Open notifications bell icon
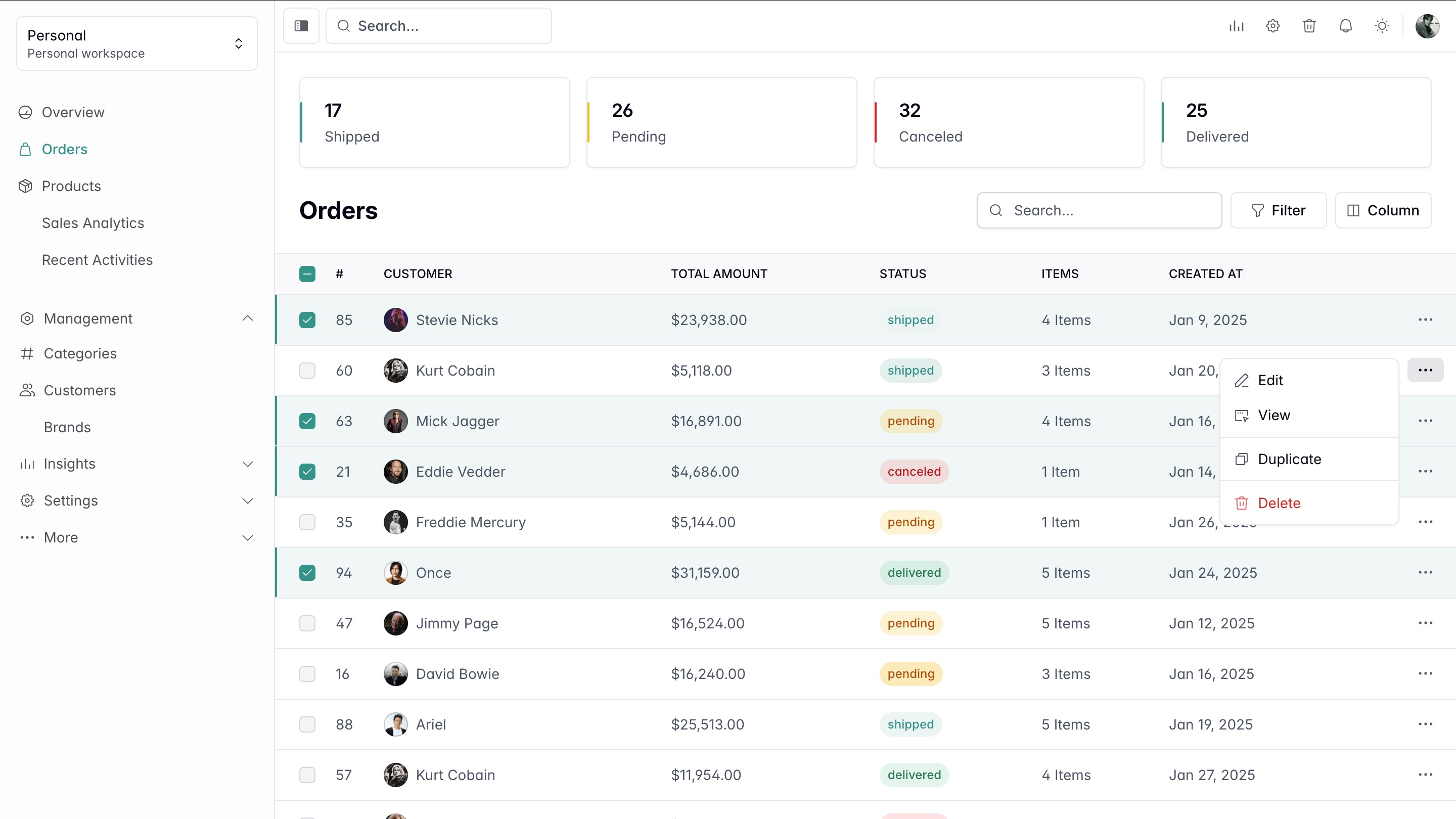 tap(1345, 26)
